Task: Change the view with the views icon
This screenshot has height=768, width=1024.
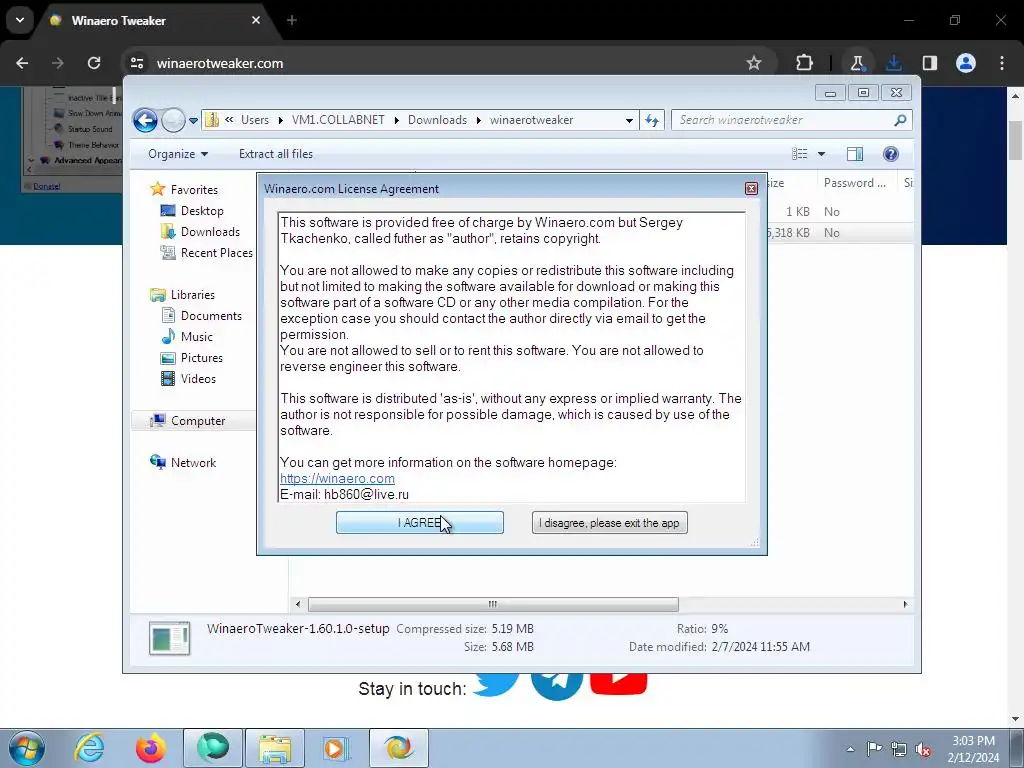Action: [799, 154]
